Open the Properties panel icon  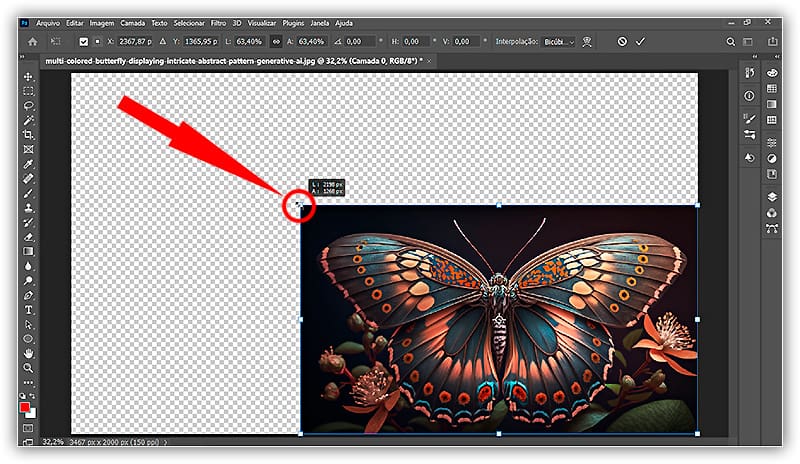772,143
